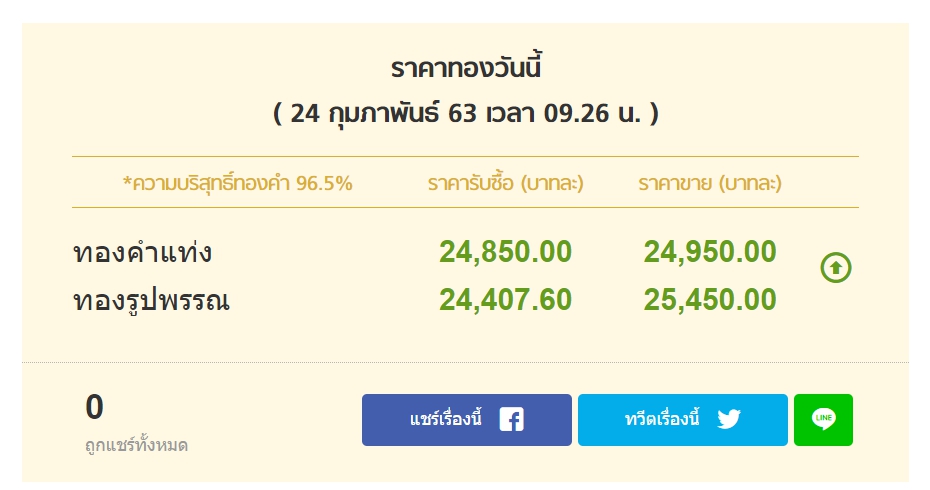Select the ราคารับซื้อ (บาทละ) column header
This screenshot has height=490, width=930.
tap(505, 184)
